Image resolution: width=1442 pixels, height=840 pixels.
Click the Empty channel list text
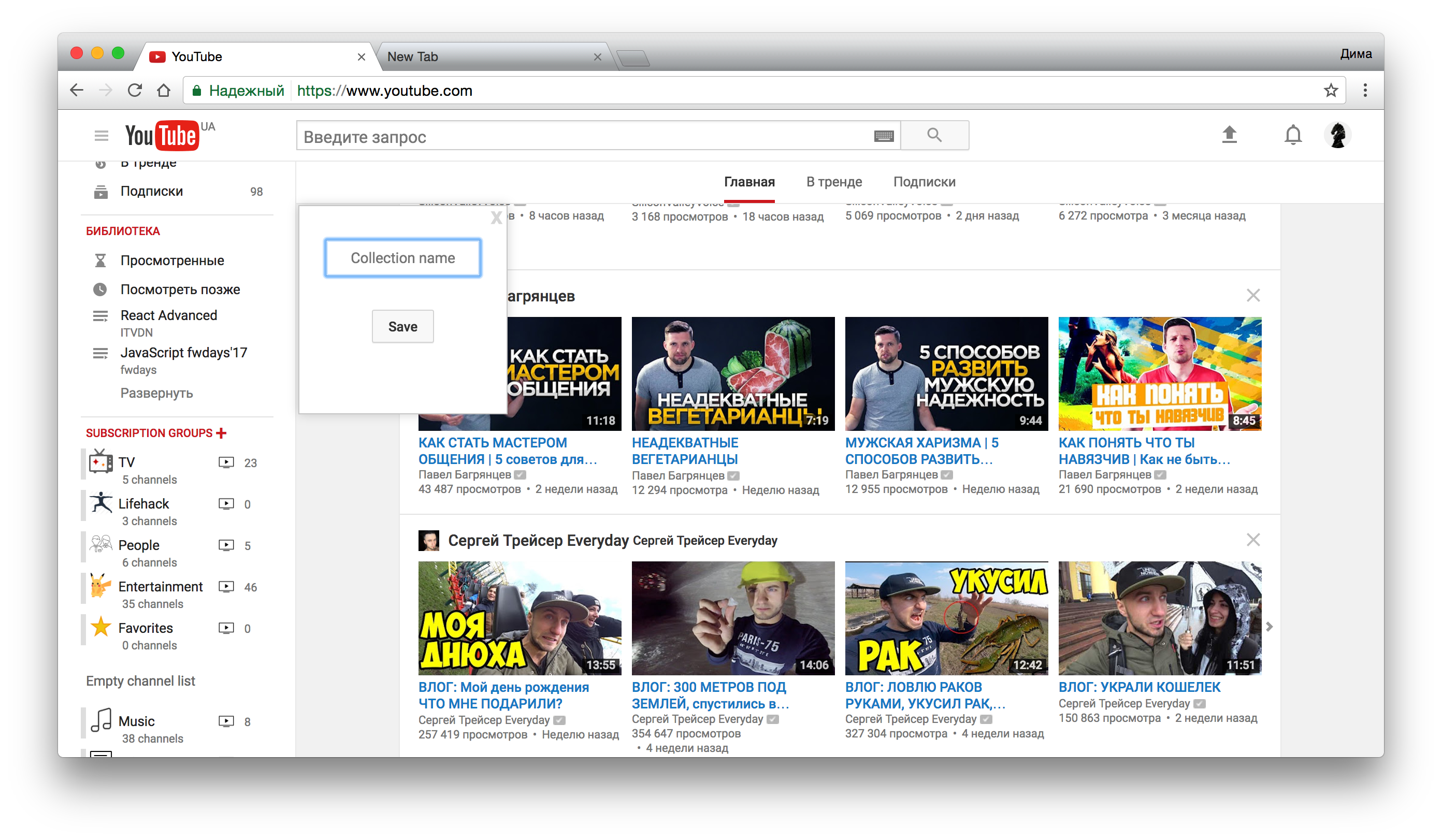coord(141,681)
